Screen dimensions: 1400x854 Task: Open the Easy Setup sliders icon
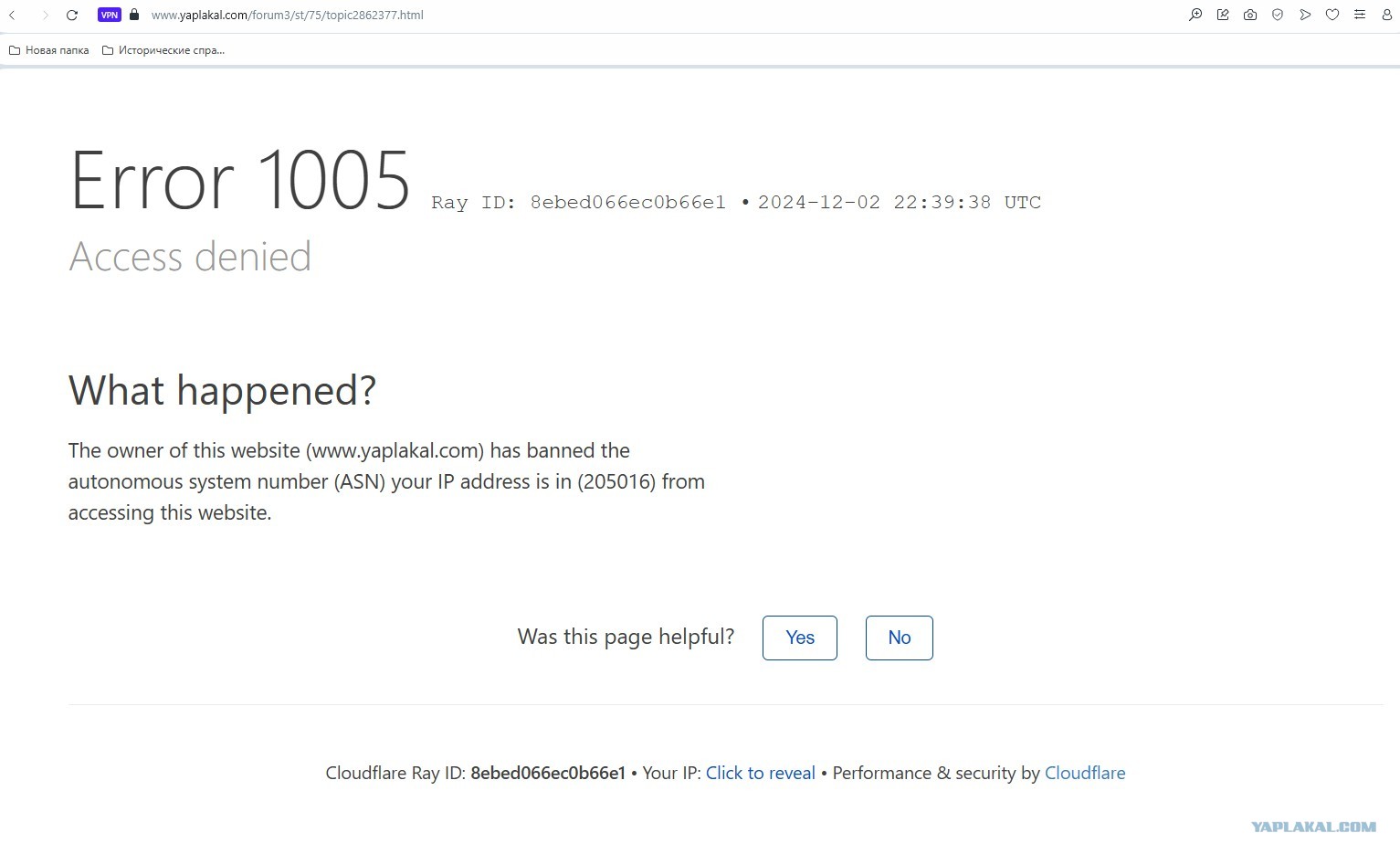pos(1360,15)
